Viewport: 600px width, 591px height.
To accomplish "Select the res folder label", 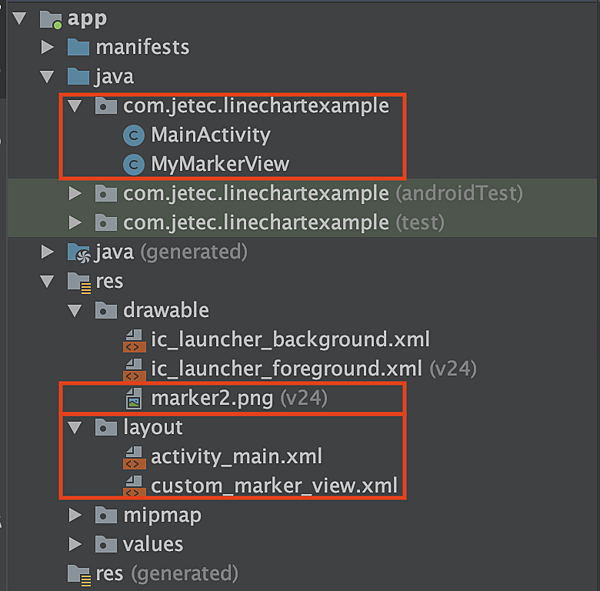I will point(109,282).
